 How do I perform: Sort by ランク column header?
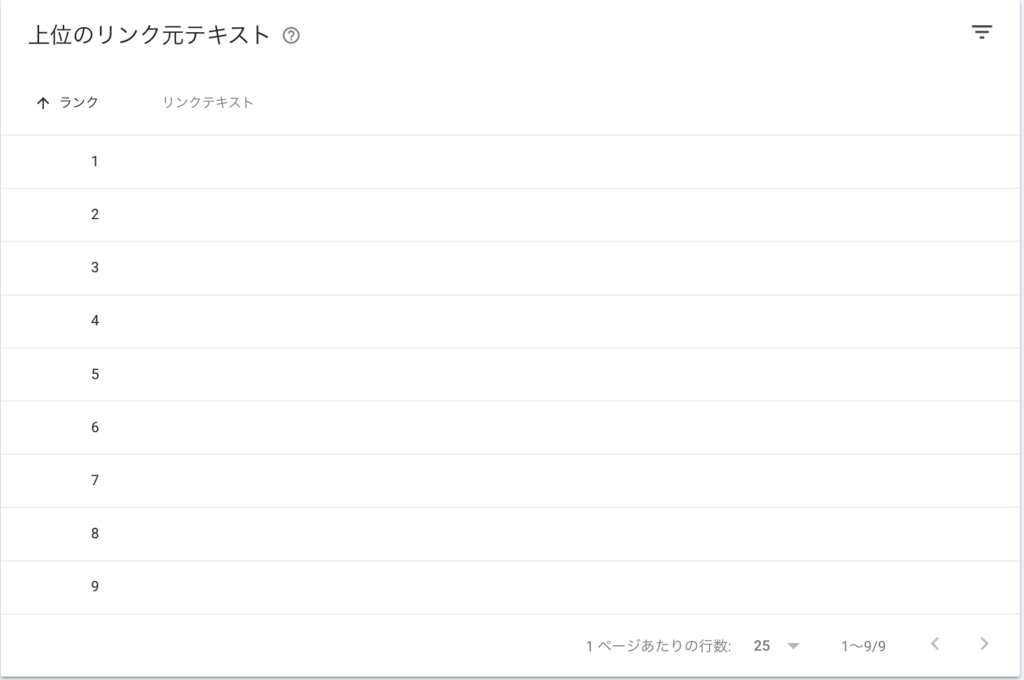click(x=79, y=103)
